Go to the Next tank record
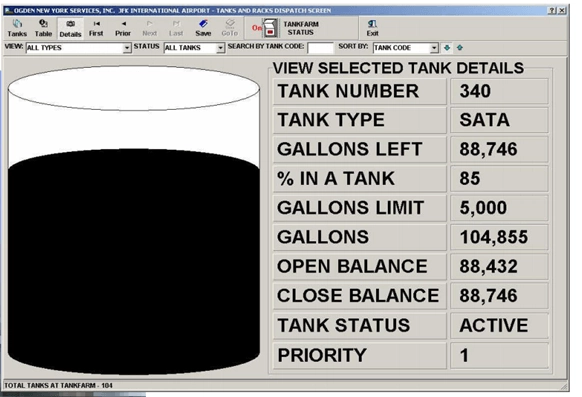This screenshot has width=582, height=397. (x=150, y=29)
